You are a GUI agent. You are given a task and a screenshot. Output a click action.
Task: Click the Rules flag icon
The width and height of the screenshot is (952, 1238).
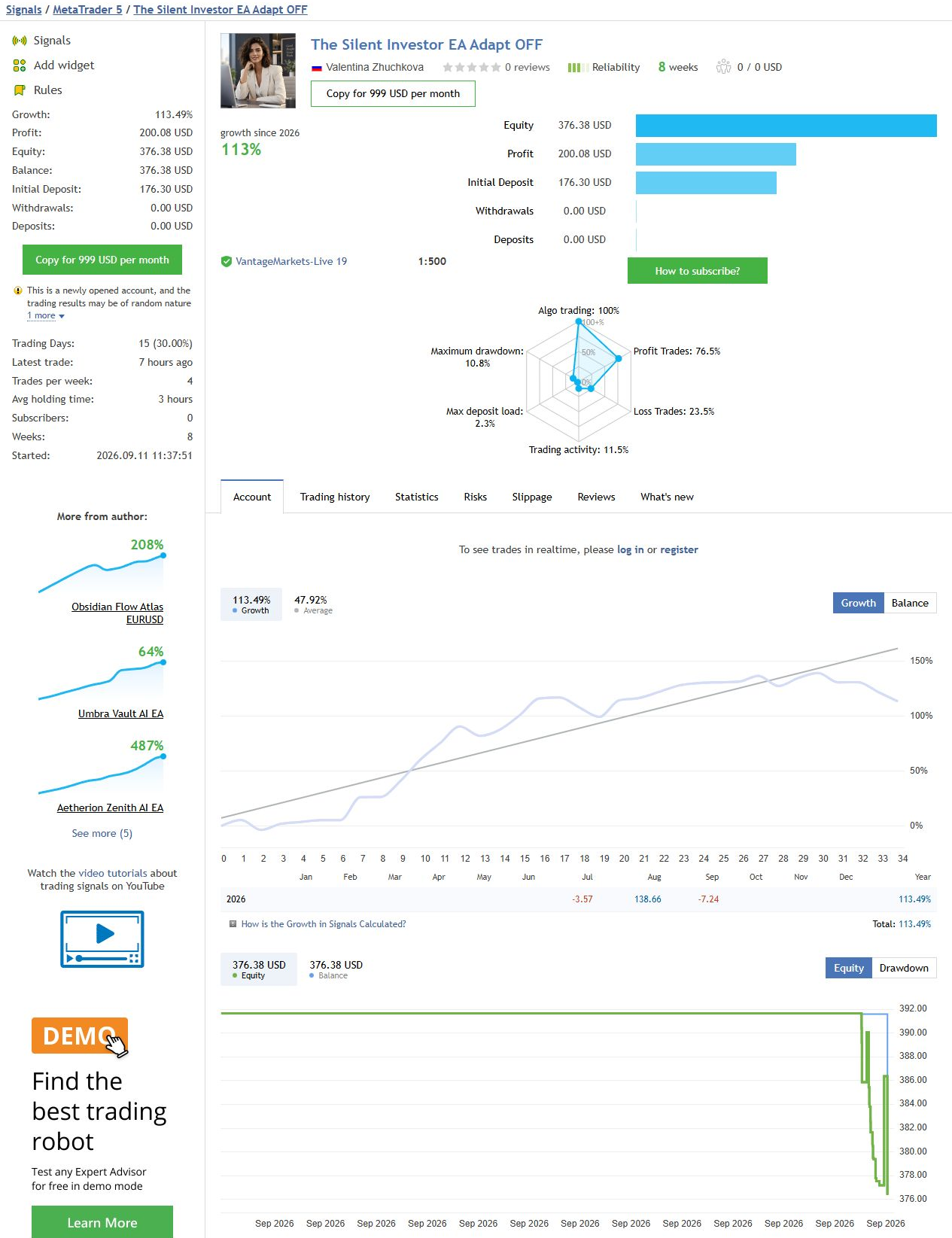click(20, 90)
